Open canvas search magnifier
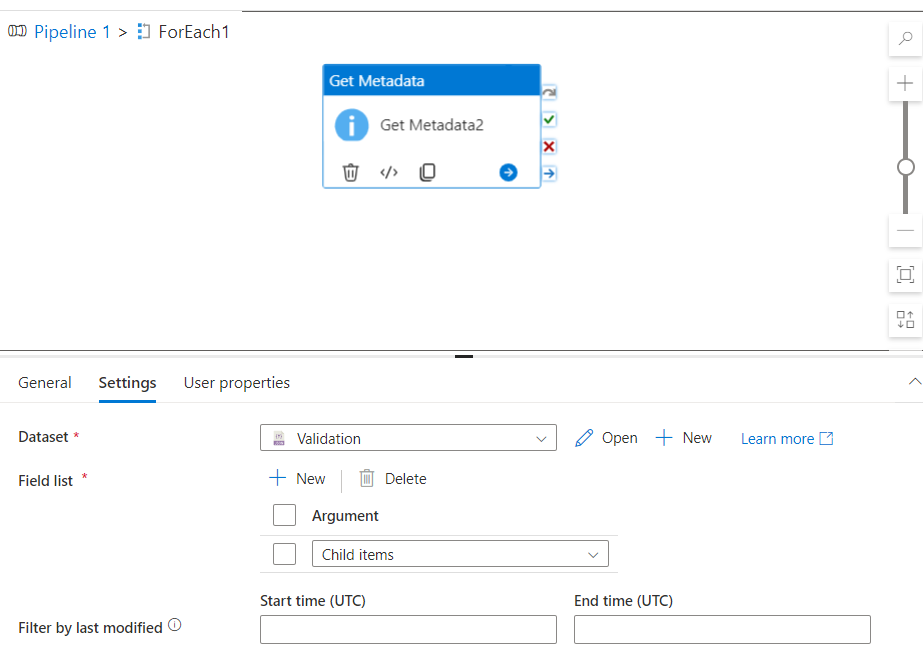 (905, 39)
